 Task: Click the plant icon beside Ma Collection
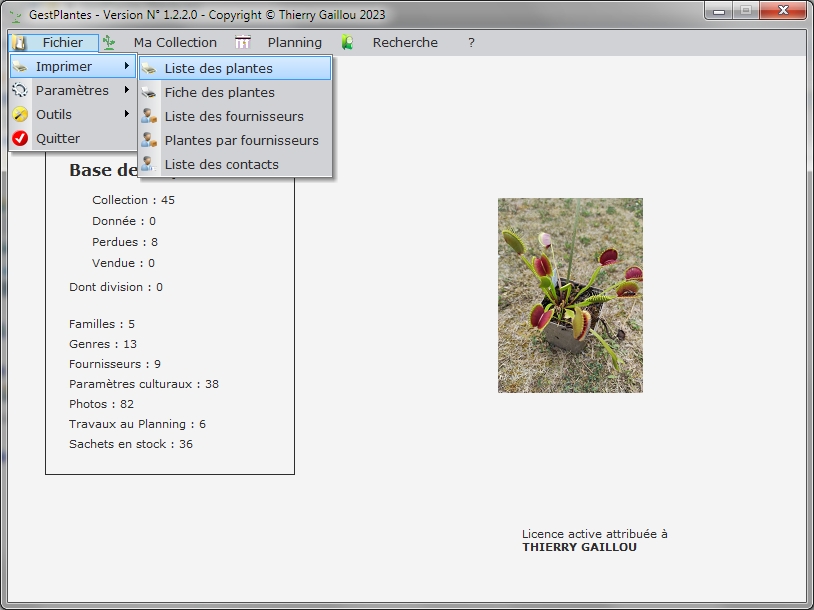click(x=108, y=43)
